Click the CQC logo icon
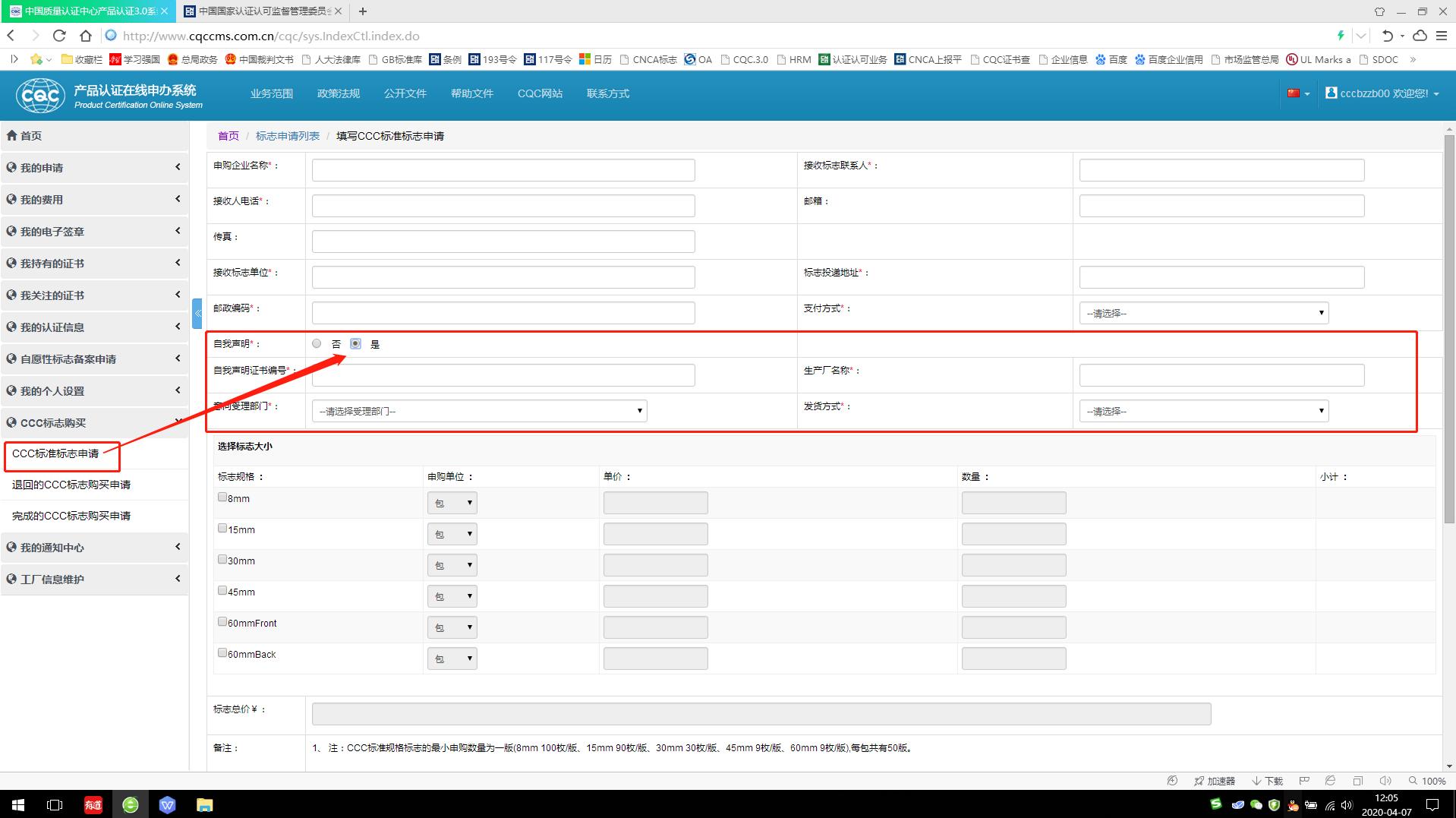 [x=40, y=95]
